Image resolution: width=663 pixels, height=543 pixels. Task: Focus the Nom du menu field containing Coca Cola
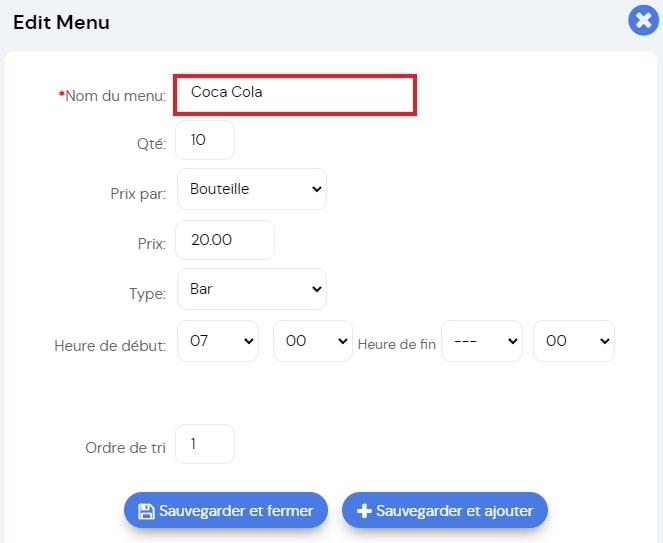coord(295,95)
